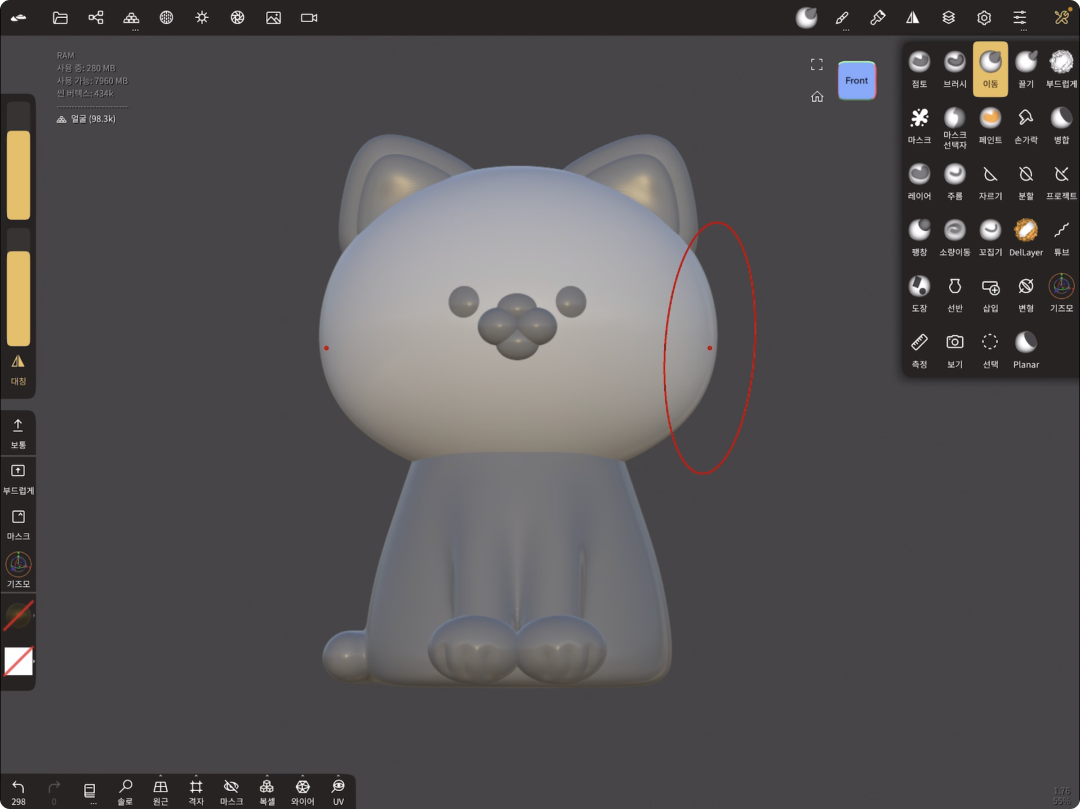The width and height of the screenshot is (1080, 809).
Task: Open the camera settings menu
Action: point(309,17)
